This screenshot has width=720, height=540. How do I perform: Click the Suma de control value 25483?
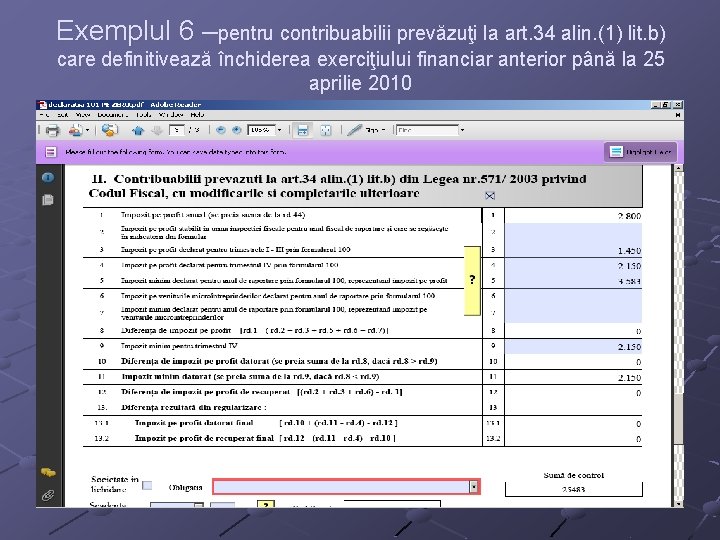click(573, 489)
